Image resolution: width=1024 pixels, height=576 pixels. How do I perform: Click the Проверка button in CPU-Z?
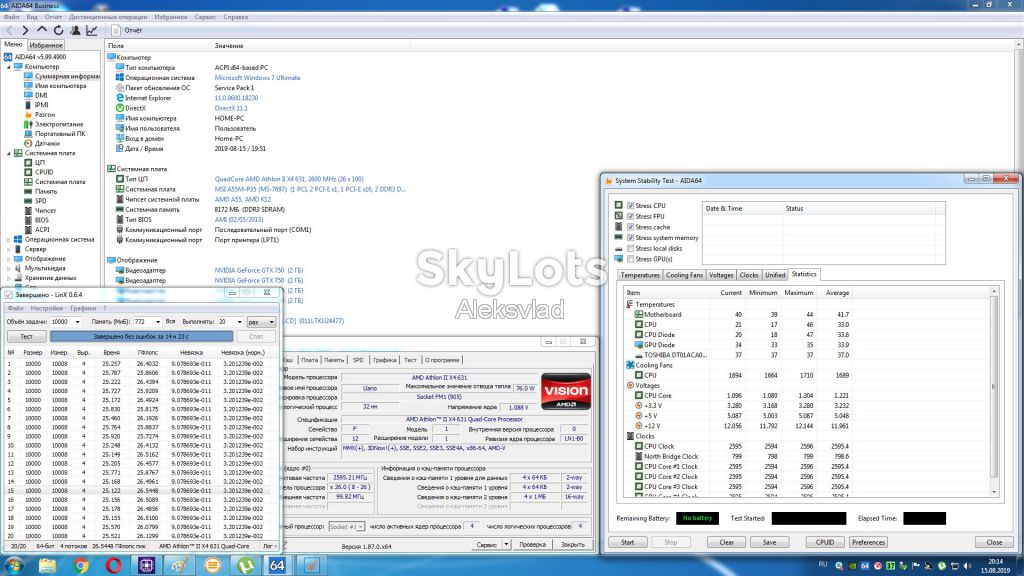click(x=532, y=544)
